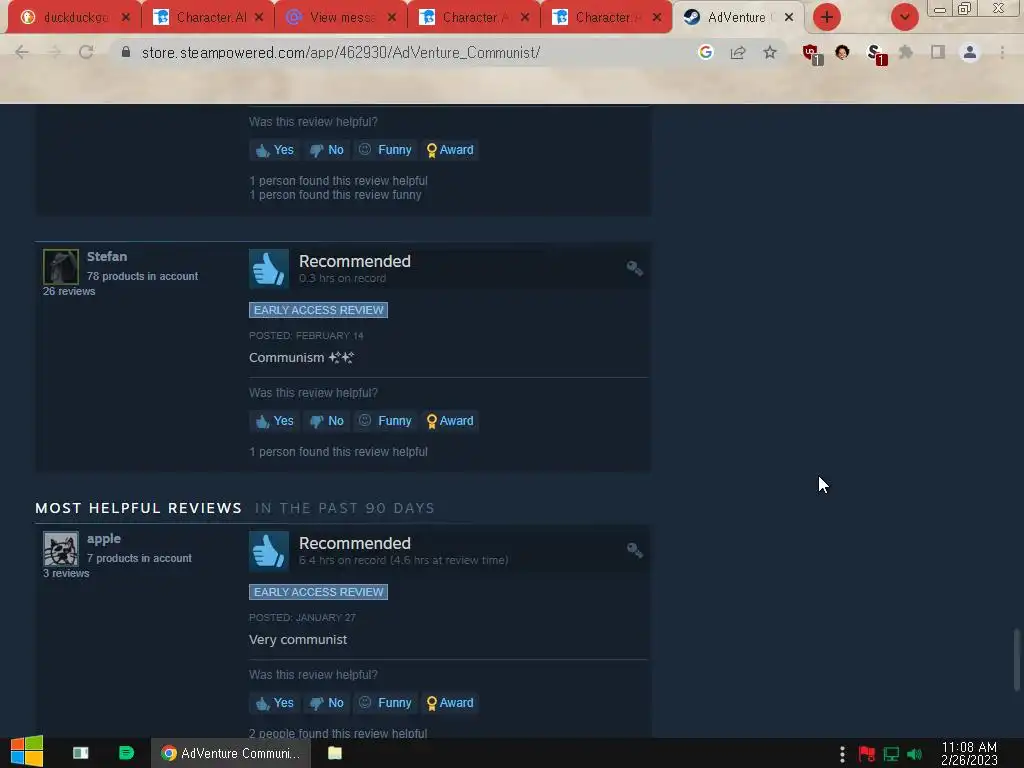Go back to previous page
Image resolution: width=1024 pixels, height=768 pixels.
click(22, 52)
